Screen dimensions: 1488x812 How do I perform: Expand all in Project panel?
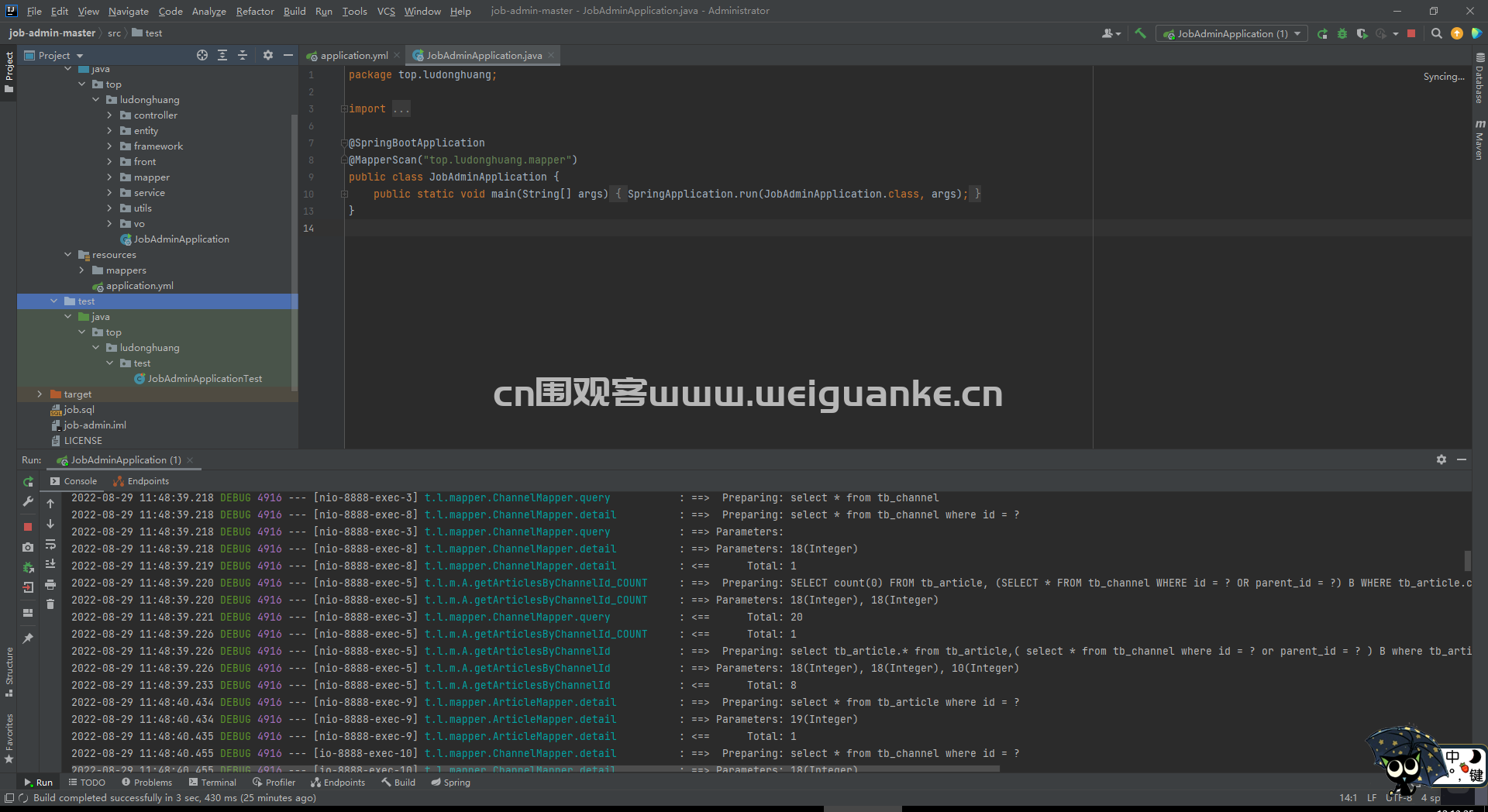click(222, 55)
